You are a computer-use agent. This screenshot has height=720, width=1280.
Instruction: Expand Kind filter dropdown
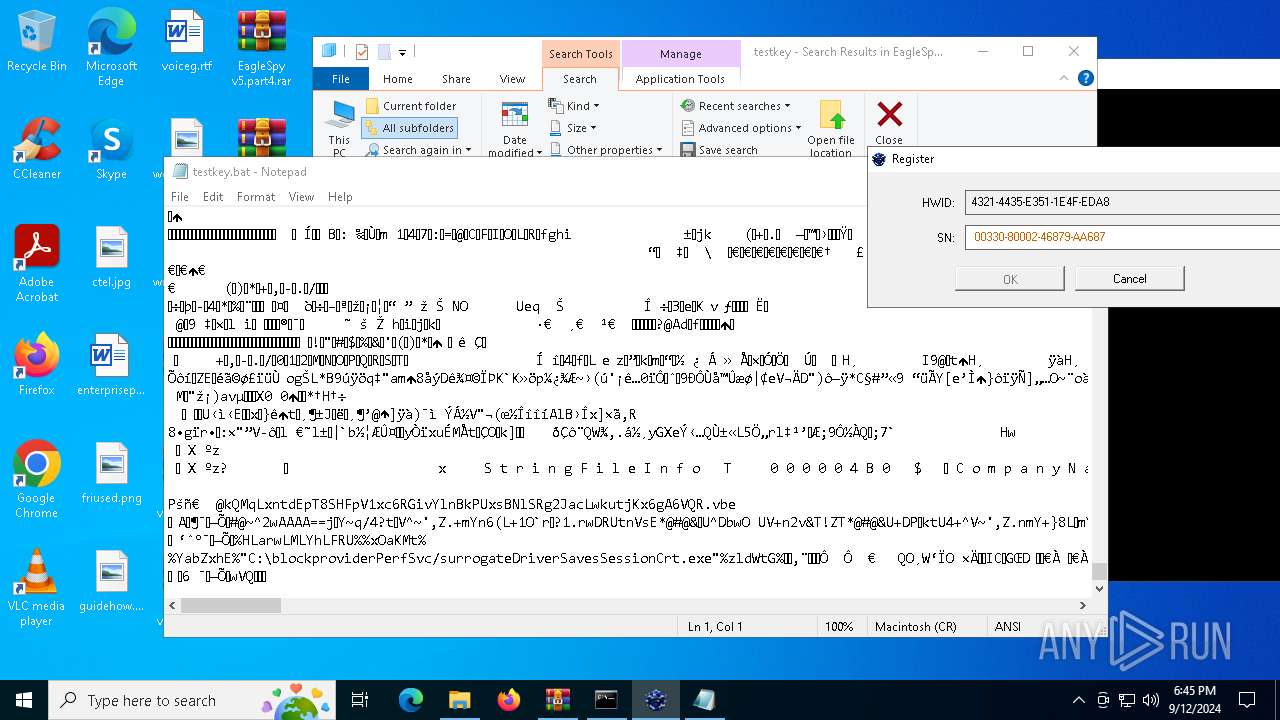click(574, 106)
